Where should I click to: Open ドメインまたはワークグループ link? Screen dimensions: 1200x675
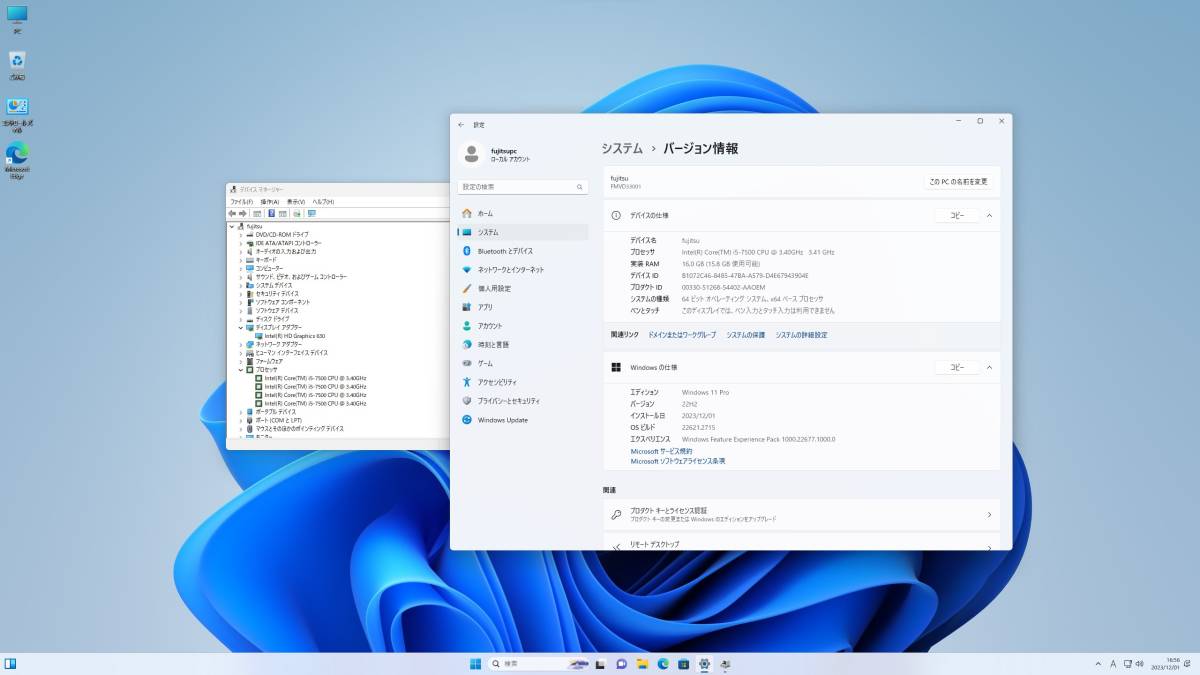[682, 335]
